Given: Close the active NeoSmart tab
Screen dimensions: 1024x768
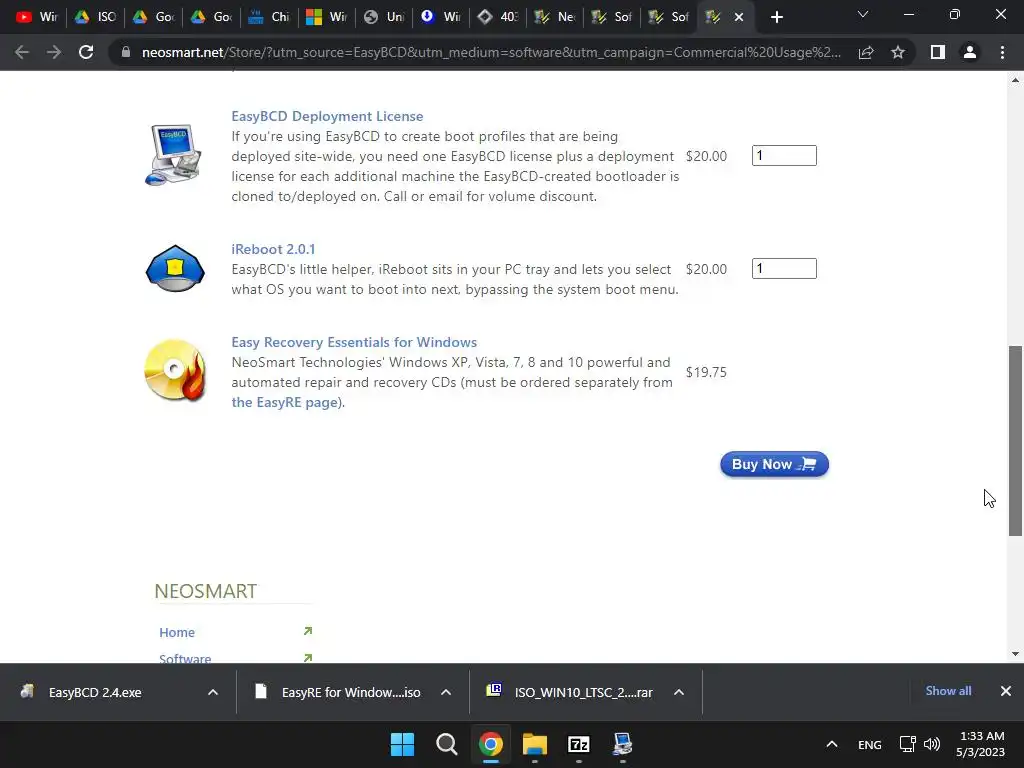Looking at the screenshot, I should (739, 18).
